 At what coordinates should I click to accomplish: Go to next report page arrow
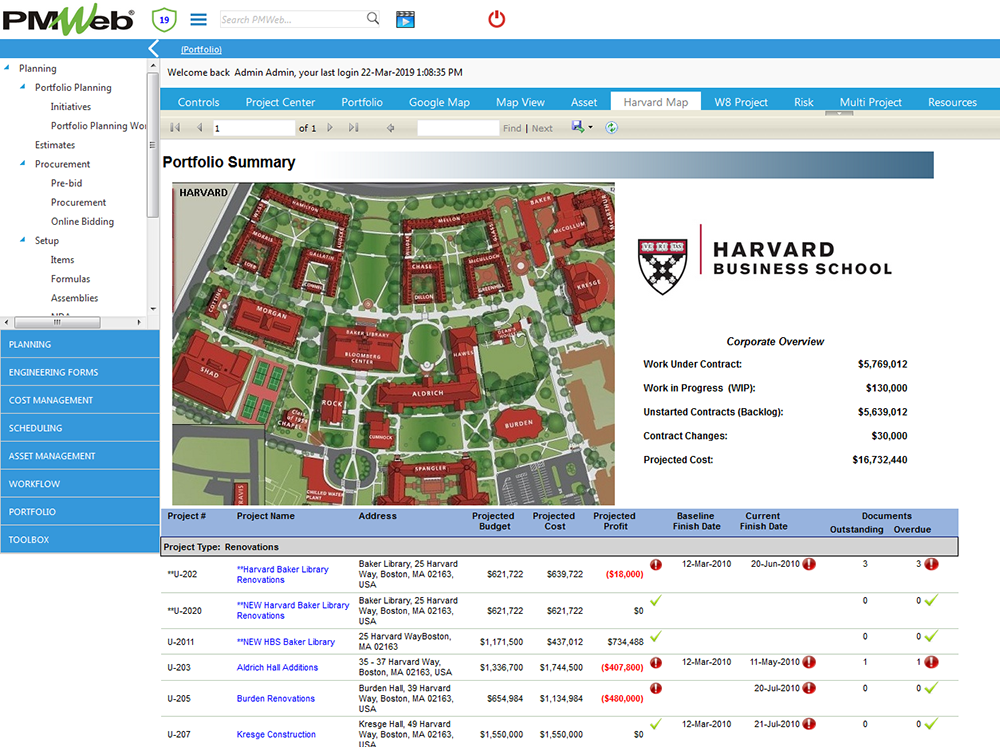pyautogui.click(x=328, y=128)
